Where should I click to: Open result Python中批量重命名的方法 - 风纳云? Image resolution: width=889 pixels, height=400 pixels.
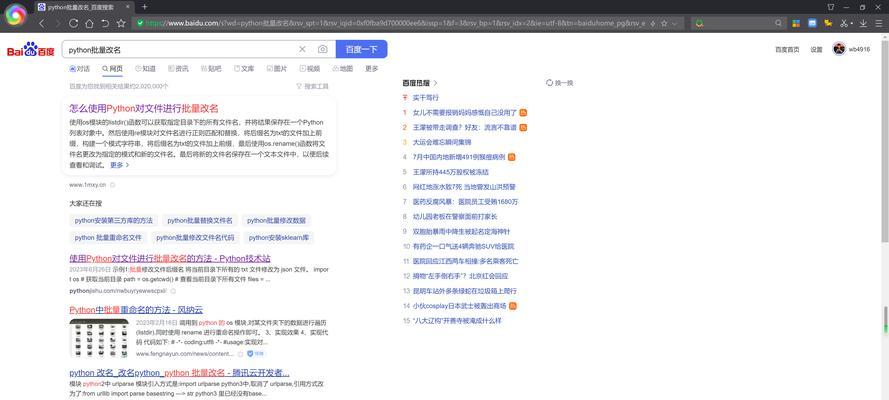(x=136, y=310)
